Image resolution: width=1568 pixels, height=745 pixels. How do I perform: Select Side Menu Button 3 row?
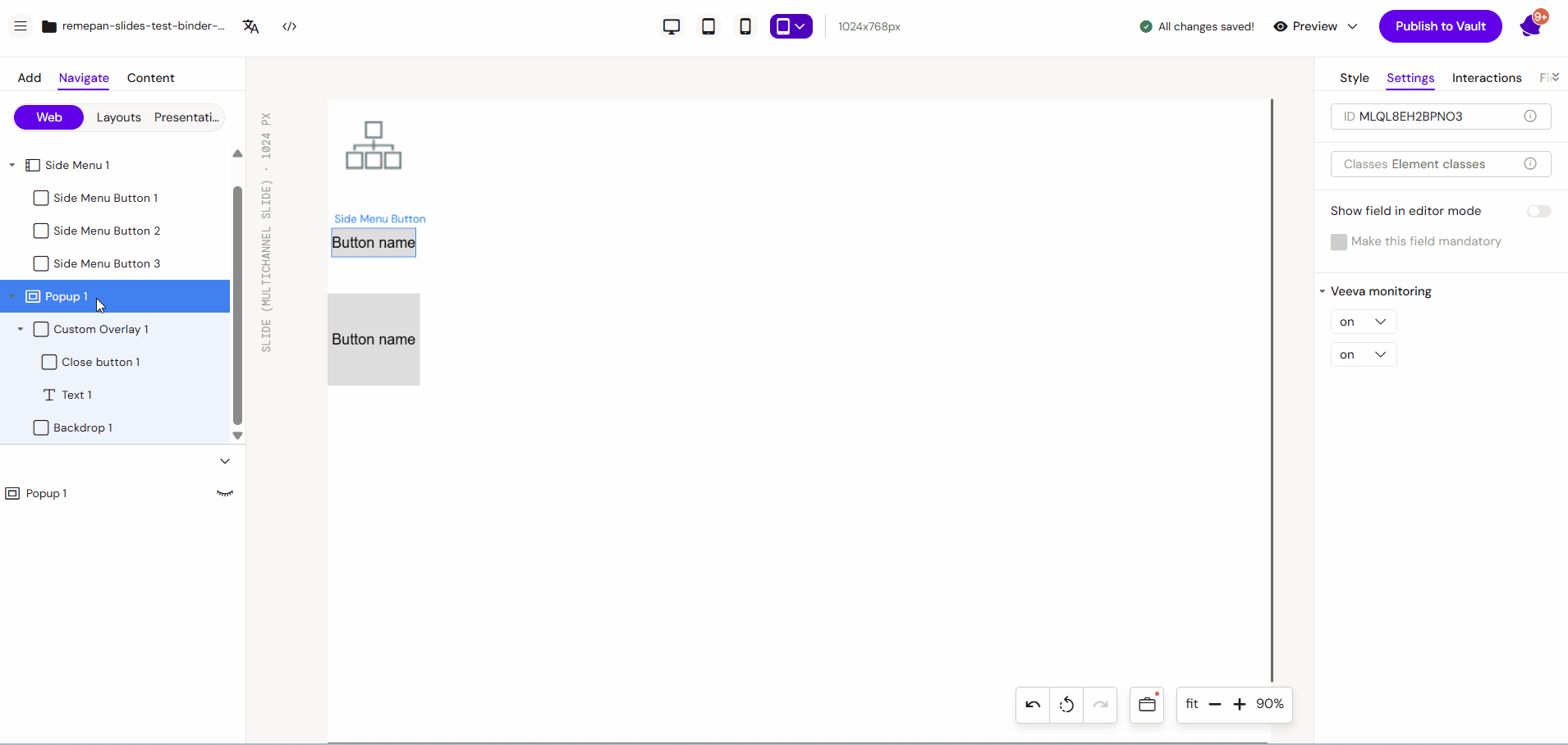click(107, 263)
